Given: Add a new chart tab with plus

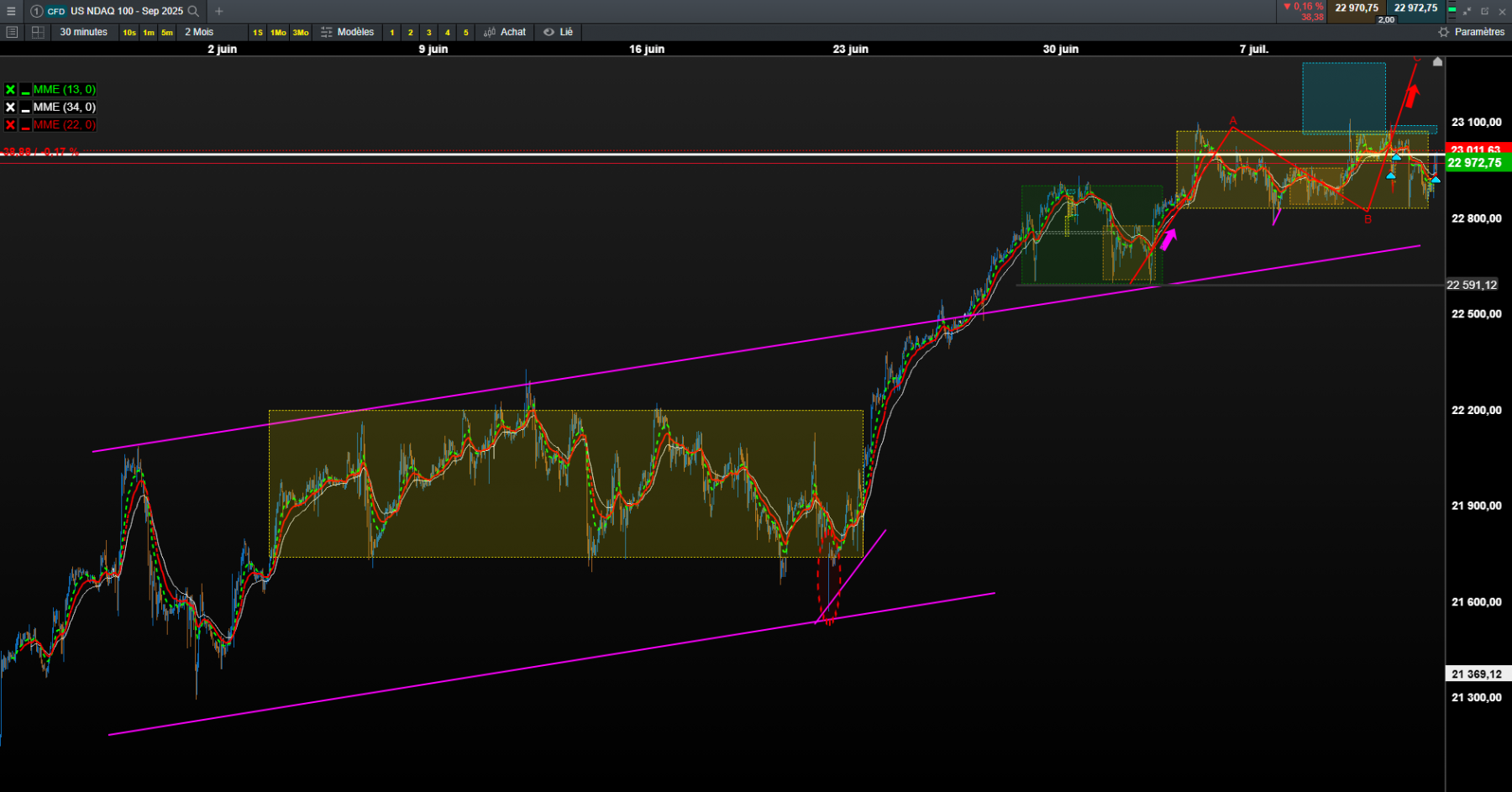Looking at the screenshot, I should [219, 11].
